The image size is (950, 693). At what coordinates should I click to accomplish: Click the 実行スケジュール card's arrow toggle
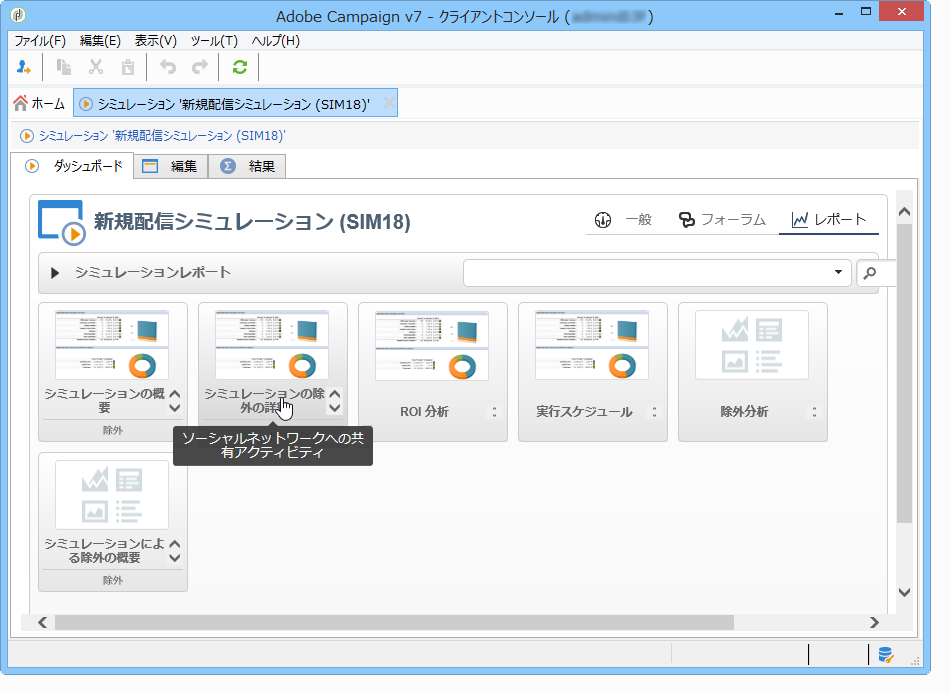[x=654, y=412]
